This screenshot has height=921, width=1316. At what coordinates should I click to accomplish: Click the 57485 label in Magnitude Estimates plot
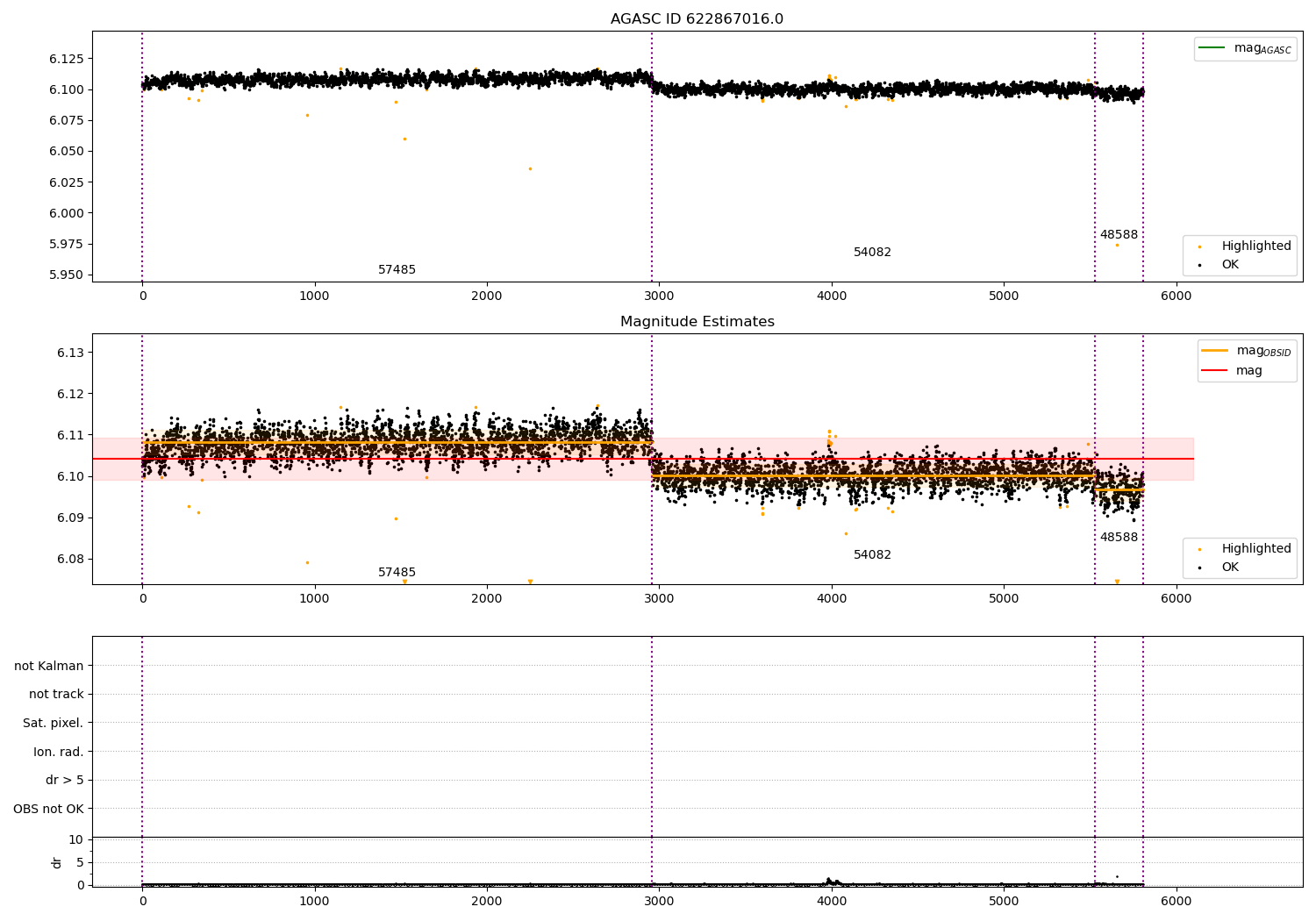pos(397,573)
